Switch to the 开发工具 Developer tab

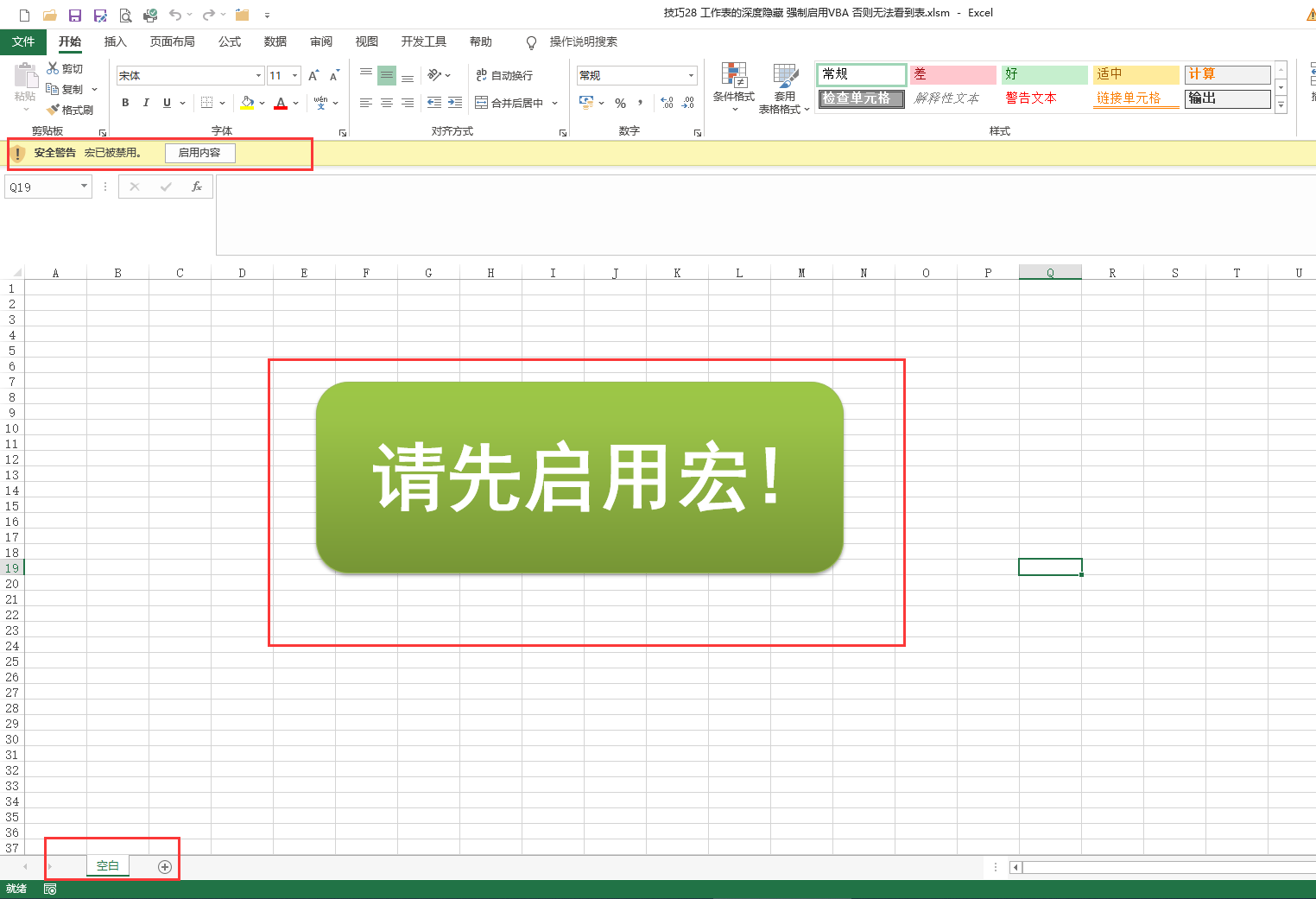(424, 41)
